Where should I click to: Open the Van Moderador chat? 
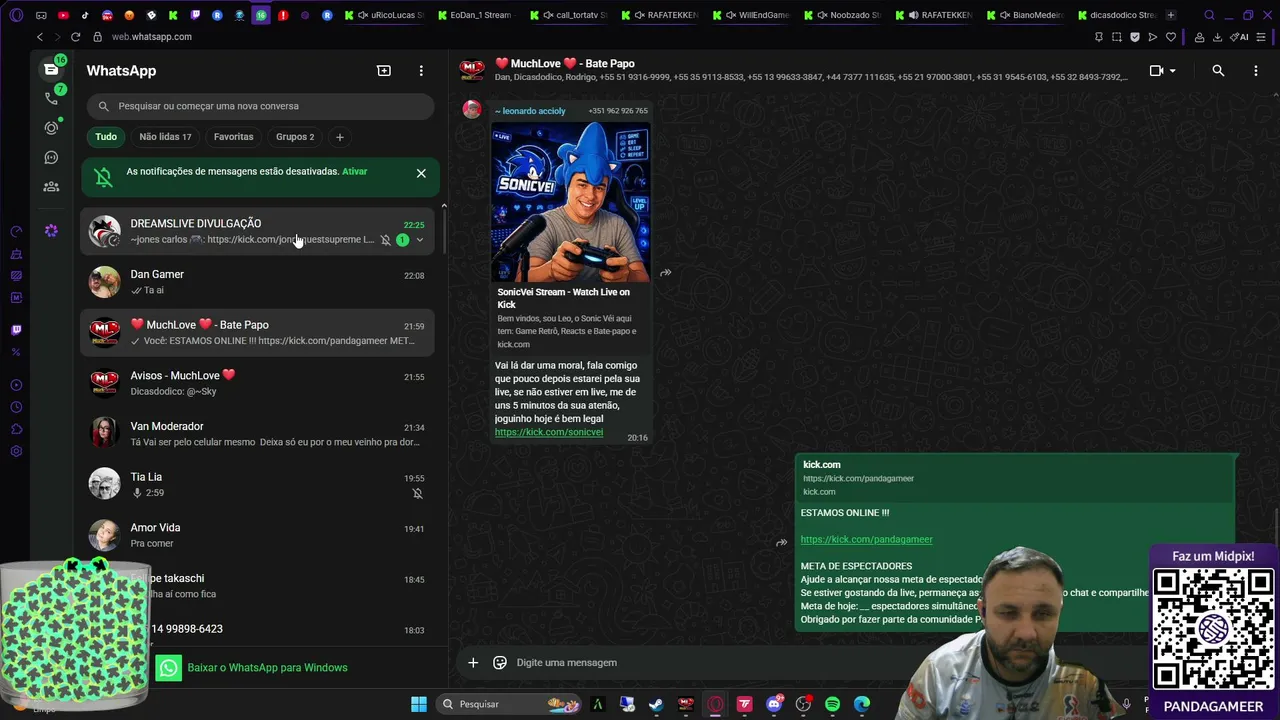pyautogui.click(x=258, y=434)
